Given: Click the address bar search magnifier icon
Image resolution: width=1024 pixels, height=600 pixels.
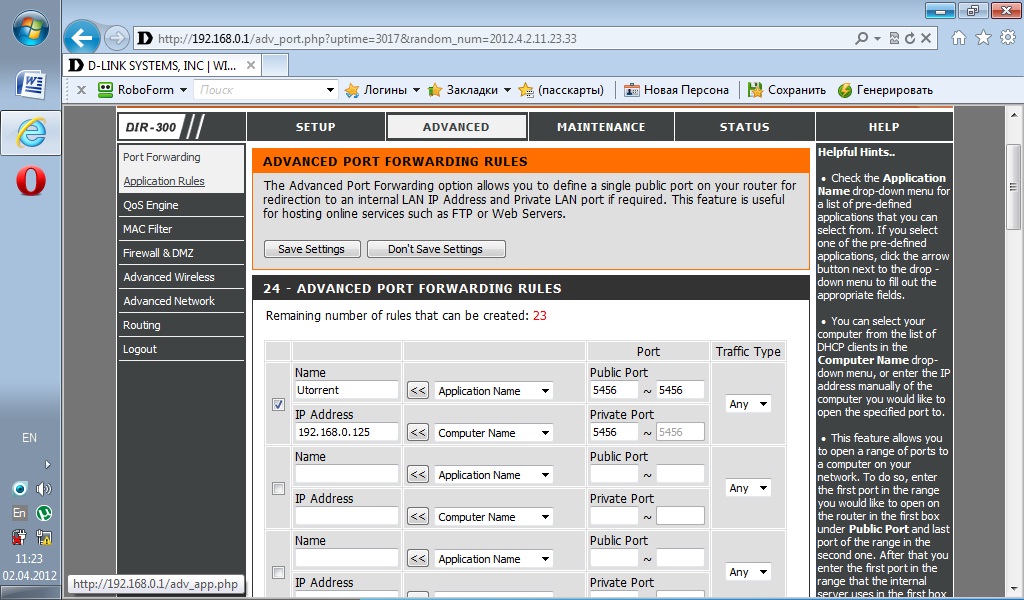Looking at the screenshot, I should (861, 39).
